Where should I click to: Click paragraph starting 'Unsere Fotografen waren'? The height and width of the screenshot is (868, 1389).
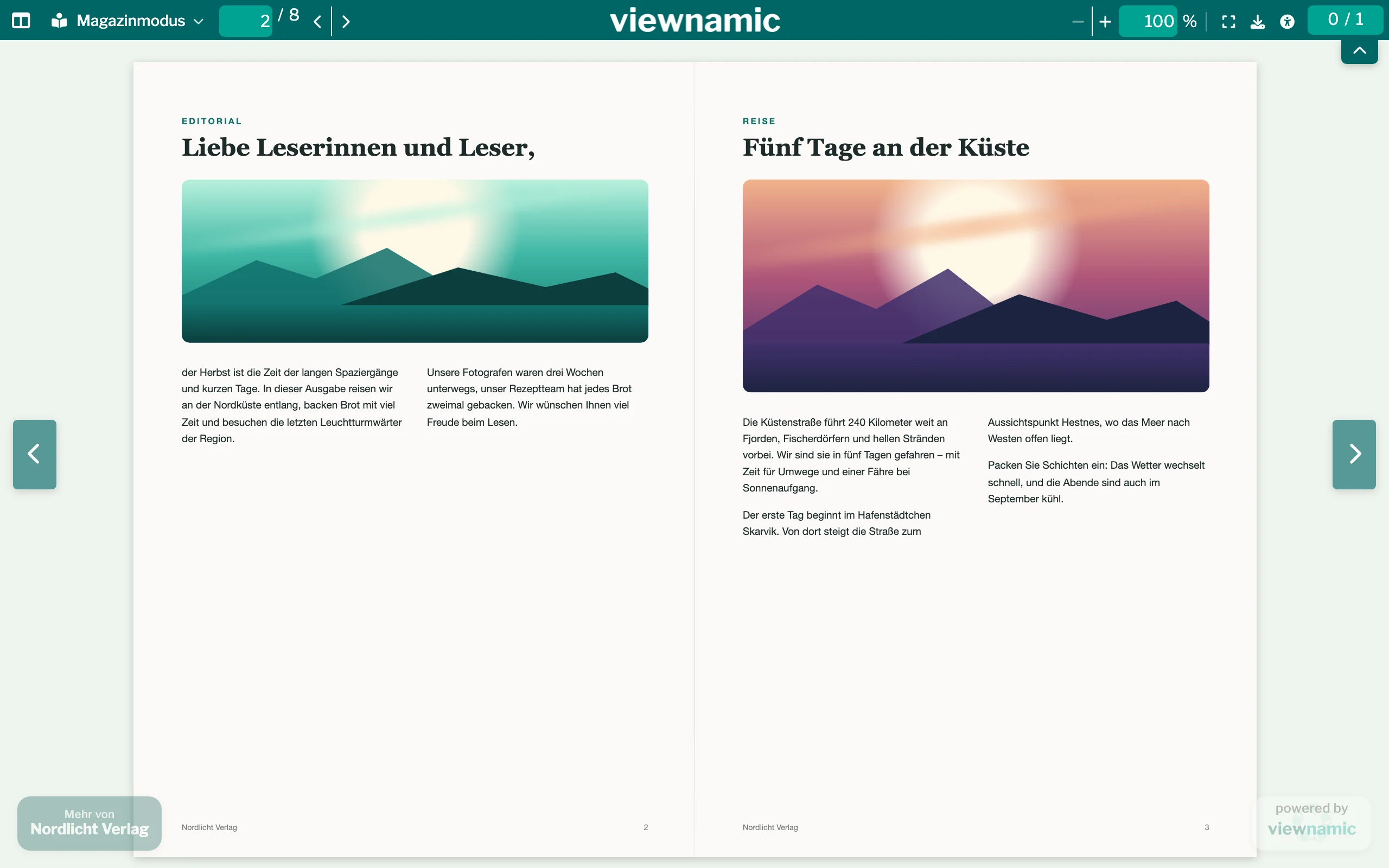tap(529, 397)
